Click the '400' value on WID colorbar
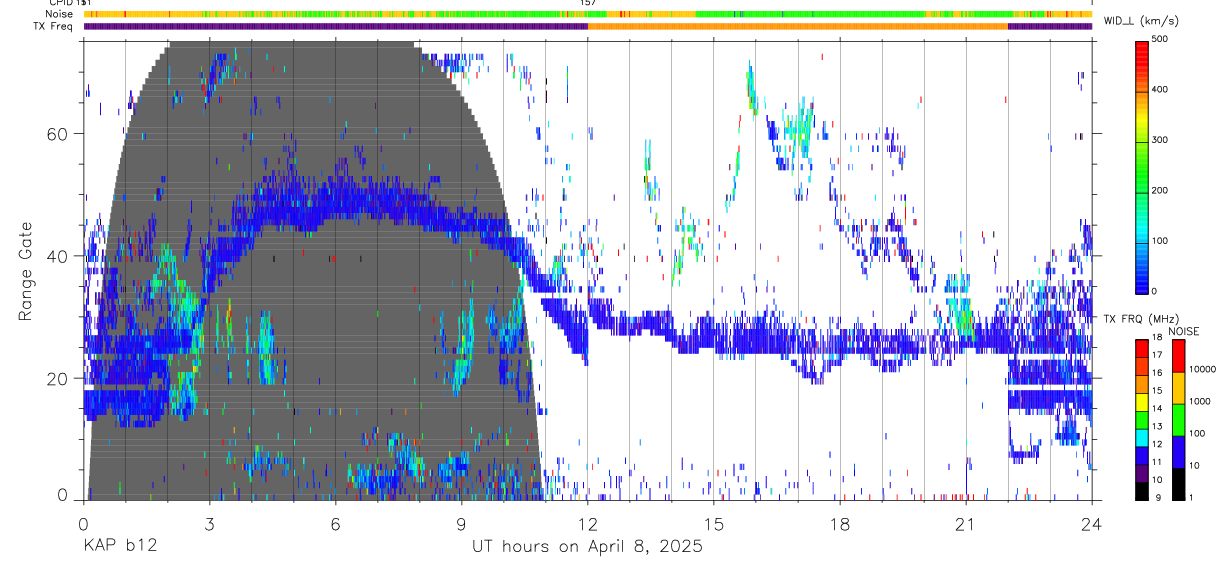Image resolution: width=1228 pixels, height=567 pixels. click(x=1160, y=90)
